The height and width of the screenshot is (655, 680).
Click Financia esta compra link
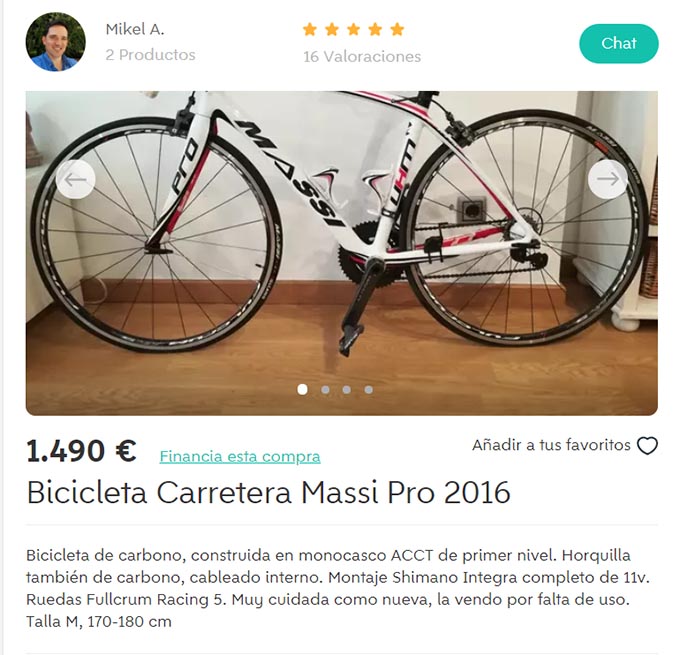pos(240,456)
